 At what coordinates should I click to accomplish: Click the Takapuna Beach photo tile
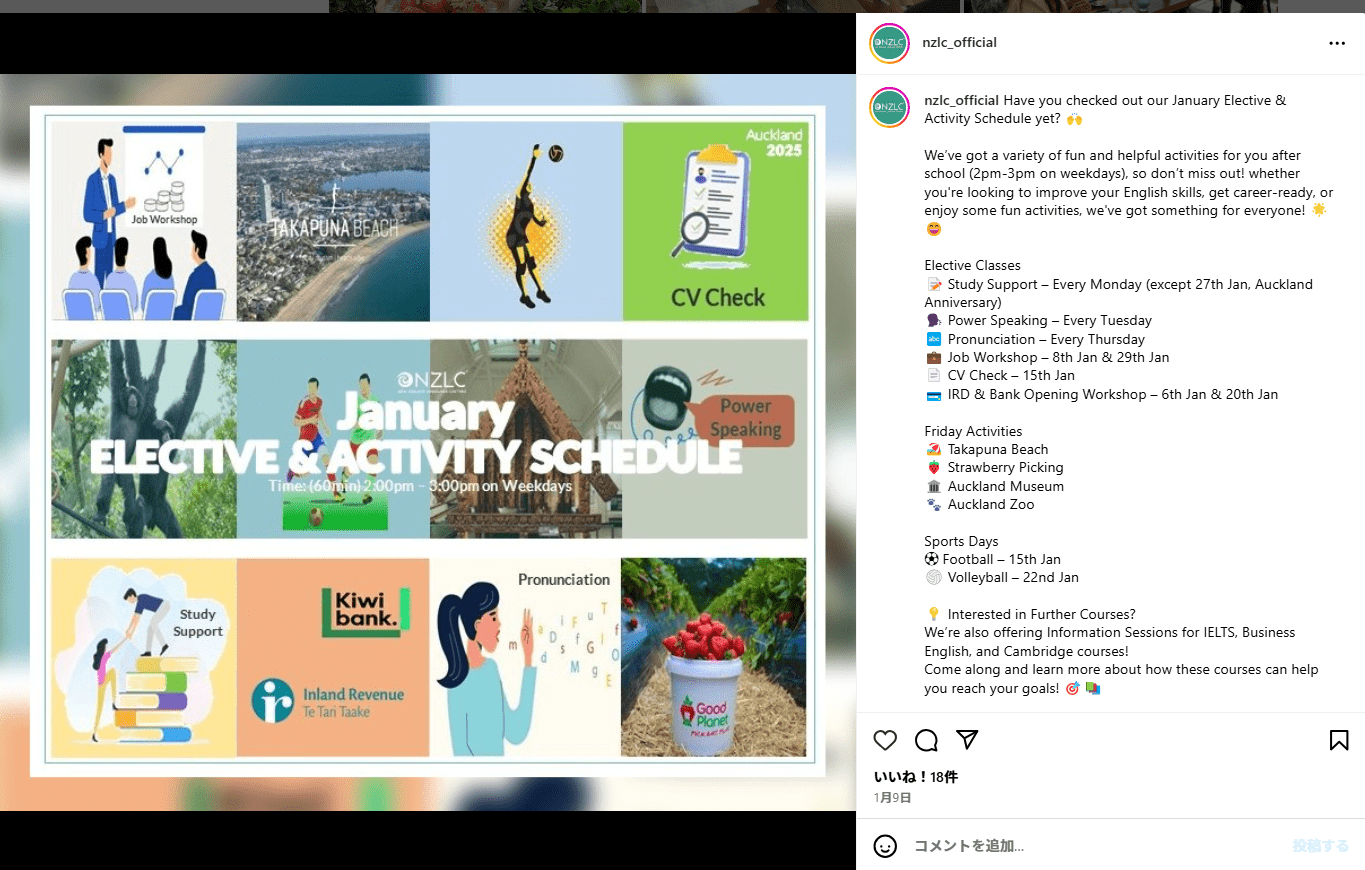[333, 221]
